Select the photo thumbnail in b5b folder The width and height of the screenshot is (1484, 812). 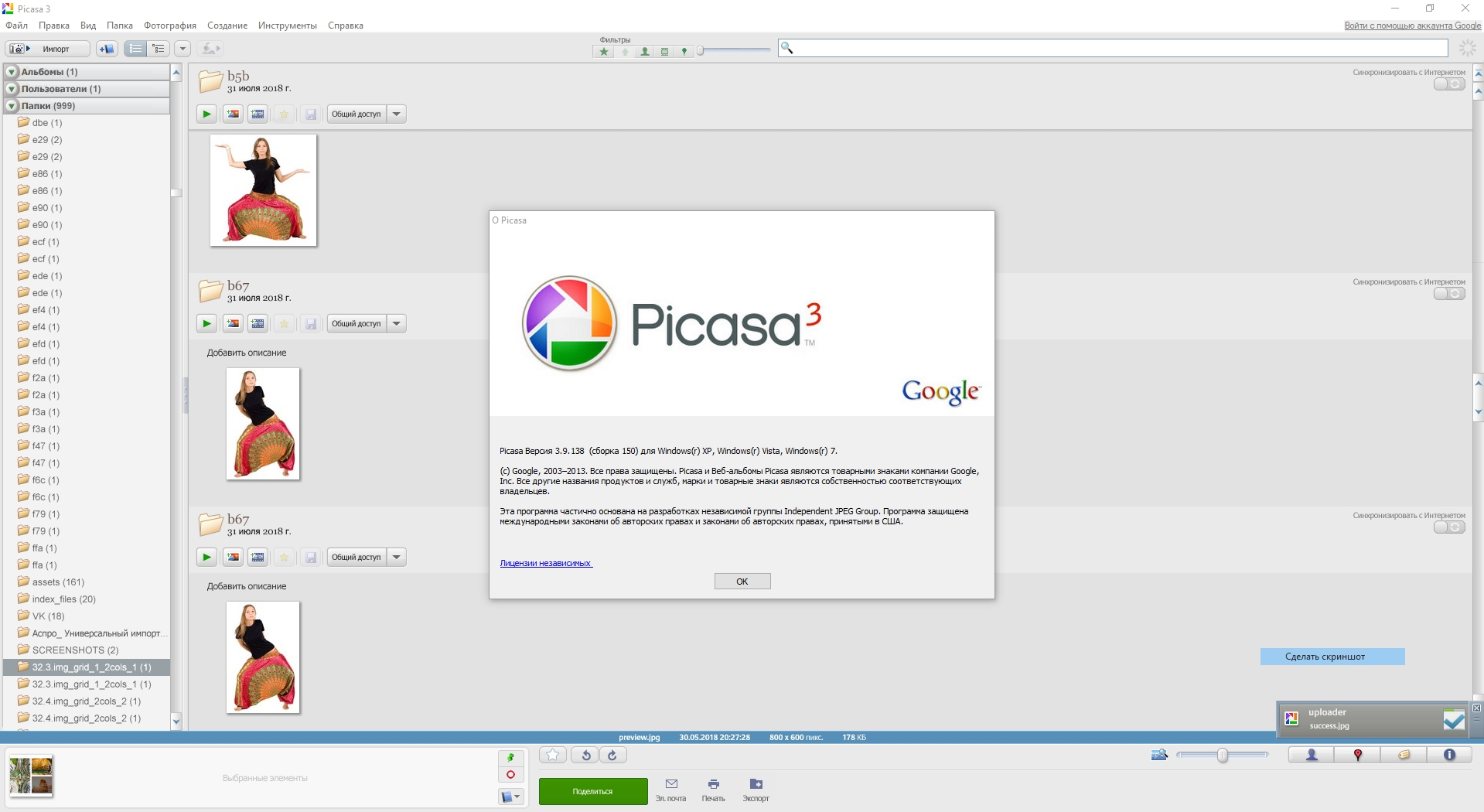point(263,190)
